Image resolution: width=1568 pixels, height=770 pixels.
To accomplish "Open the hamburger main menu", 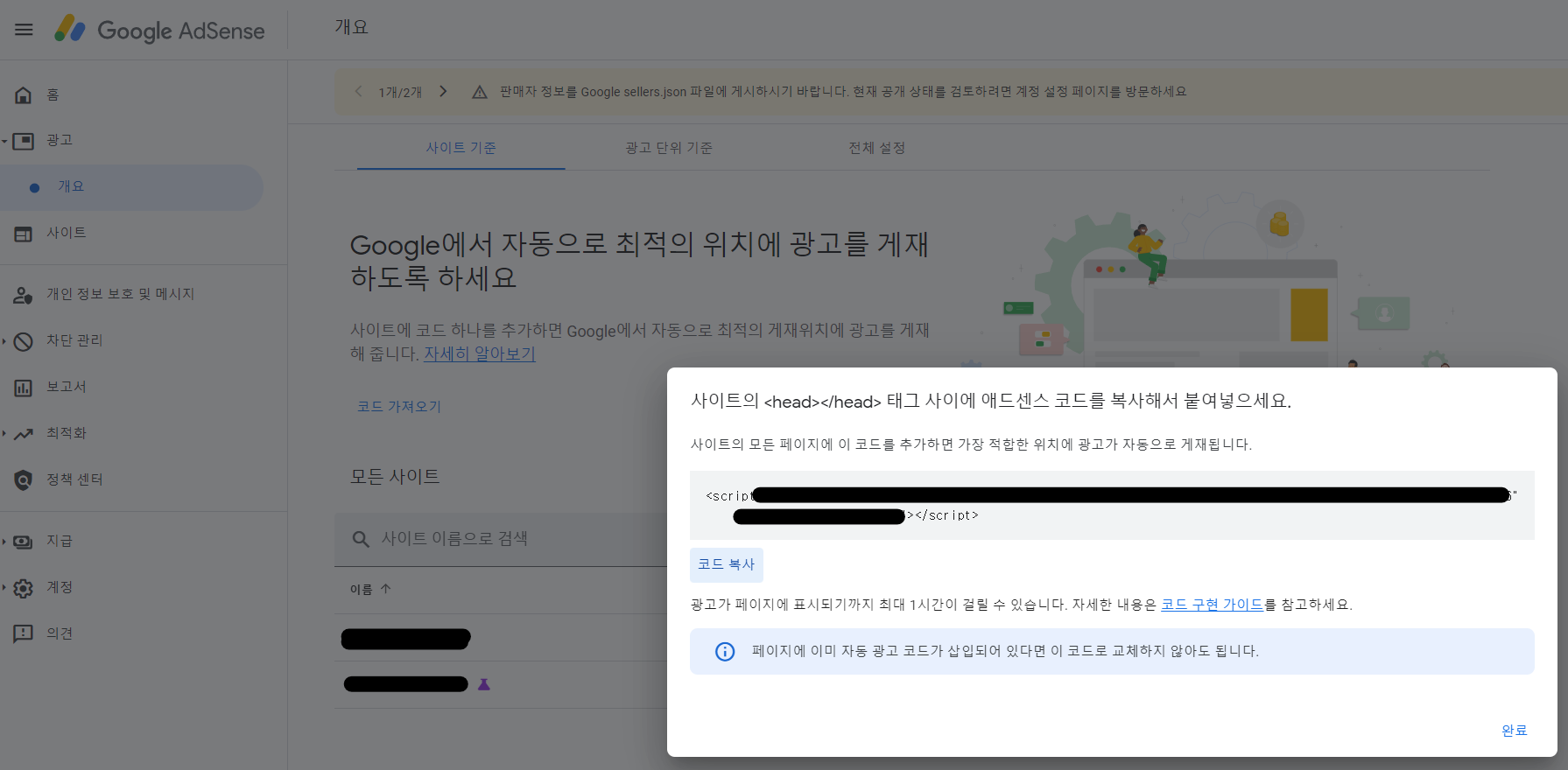I will (24, 30).
